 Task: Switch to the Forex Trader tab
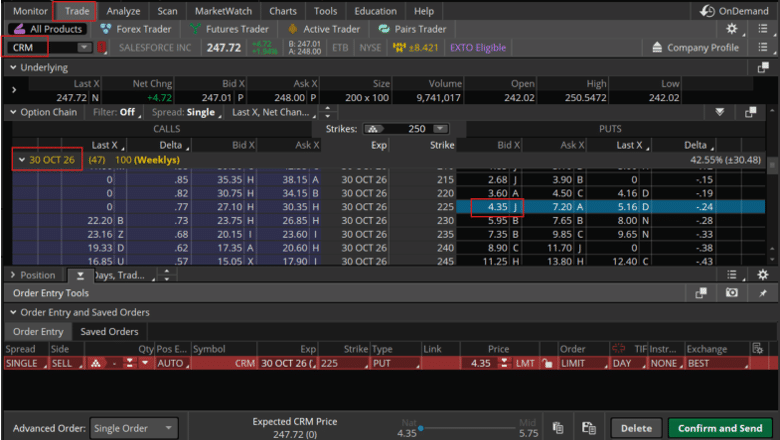tap(136, 29)
